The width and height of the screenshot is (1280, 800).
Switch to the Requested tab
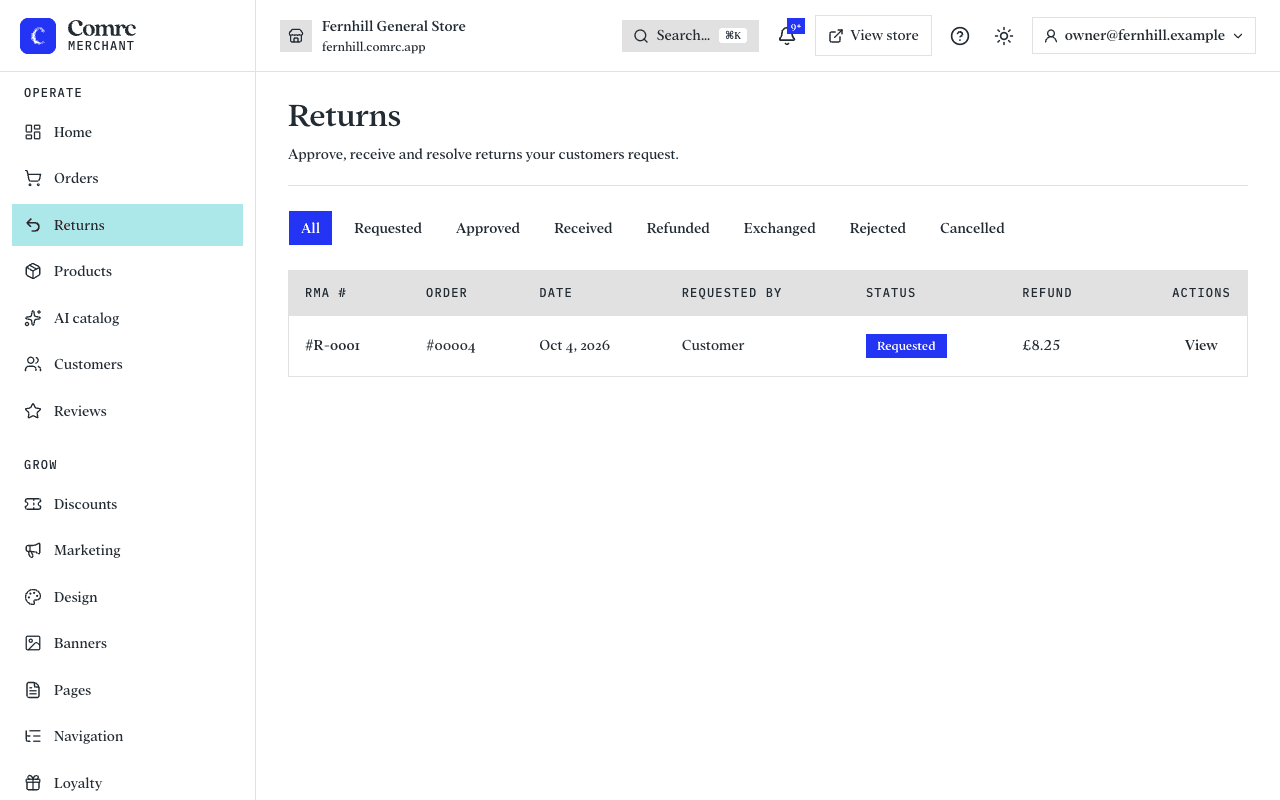(388, 228)
